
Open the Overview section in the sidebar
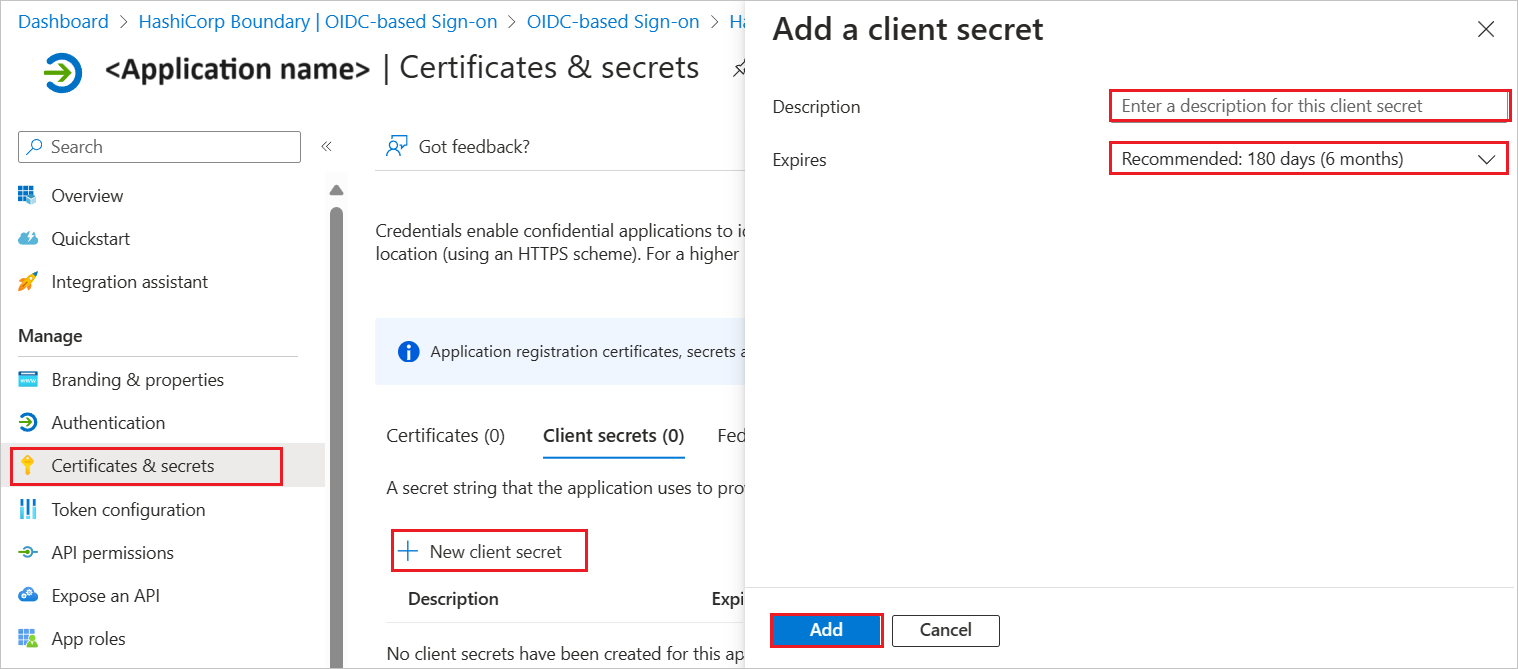point(86,195)
